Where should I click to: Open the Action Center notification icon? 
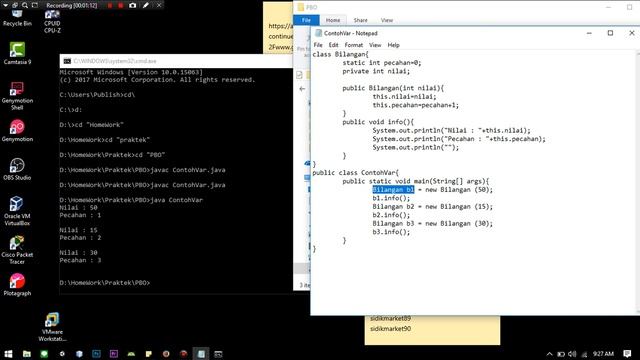[x=627, y=354]
